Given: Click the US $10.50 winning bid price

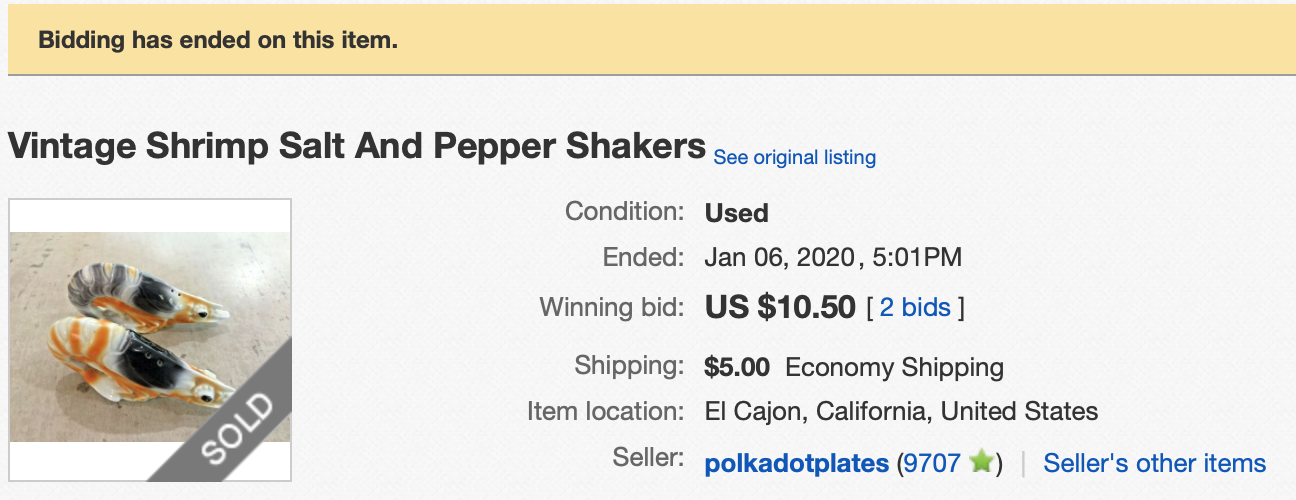Looking at the screenshot, I should (780, 307).
